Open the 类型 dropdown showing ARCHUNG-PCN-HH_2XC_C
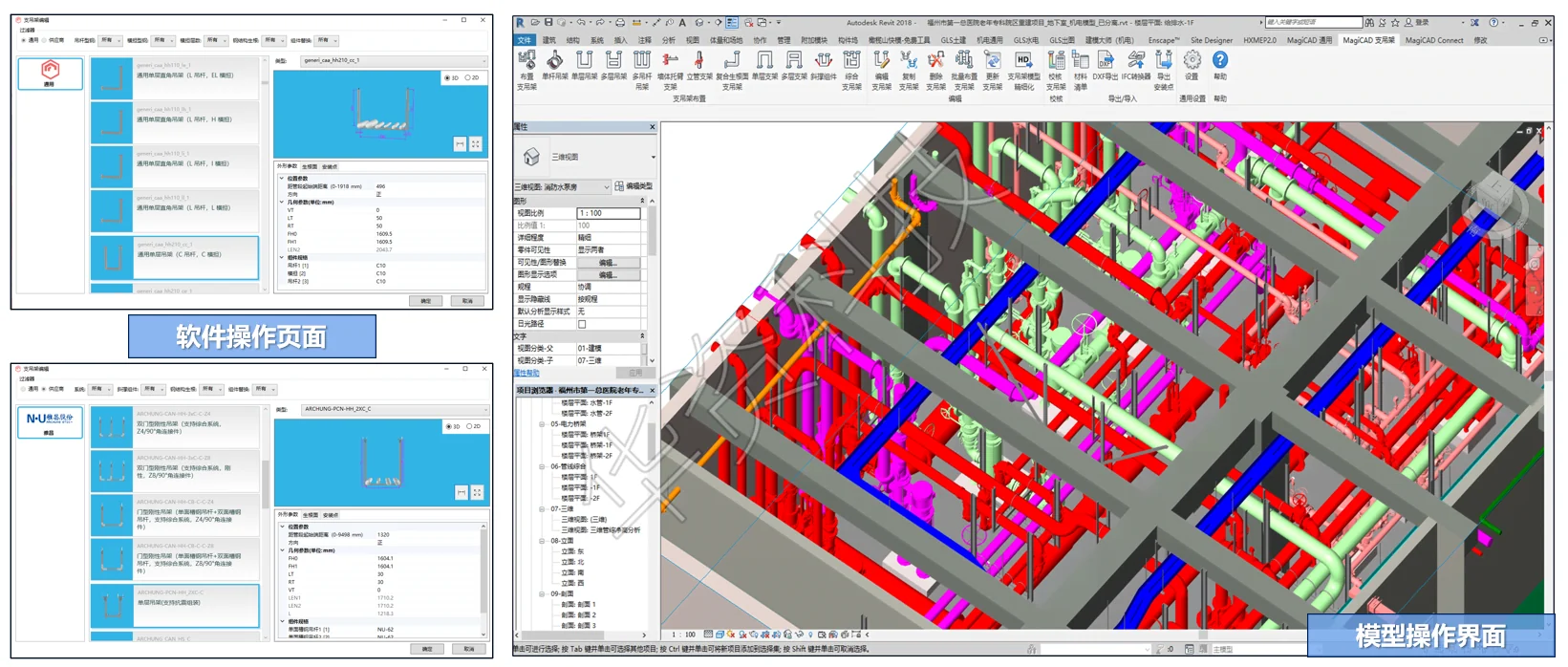The height and width of the screenshot is (667, 1568). 396,409
